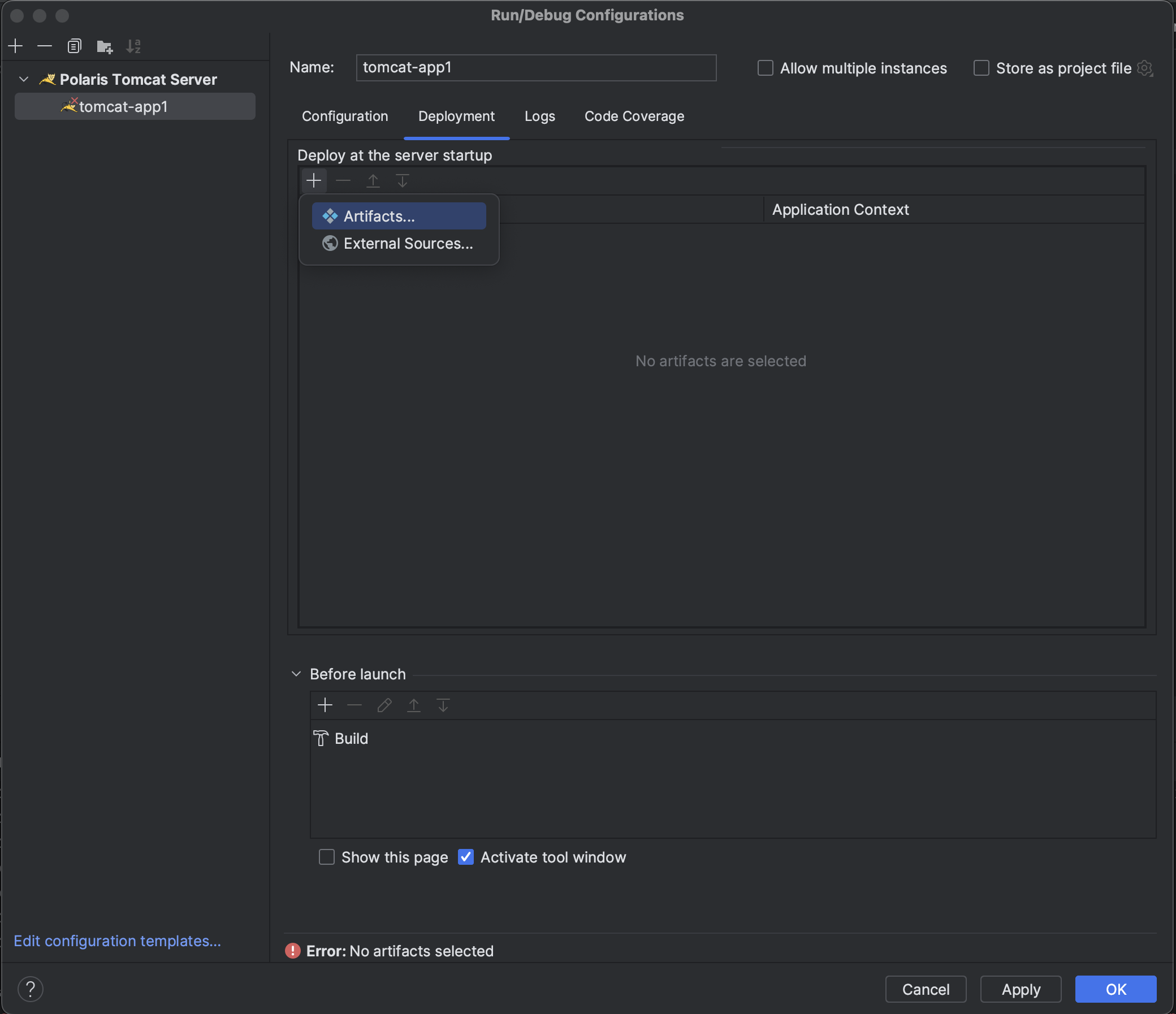The height and width of the screenshot is (1014, 1176).
Task: Collapse the Before launch section
Action: click(x=296, y=674)
